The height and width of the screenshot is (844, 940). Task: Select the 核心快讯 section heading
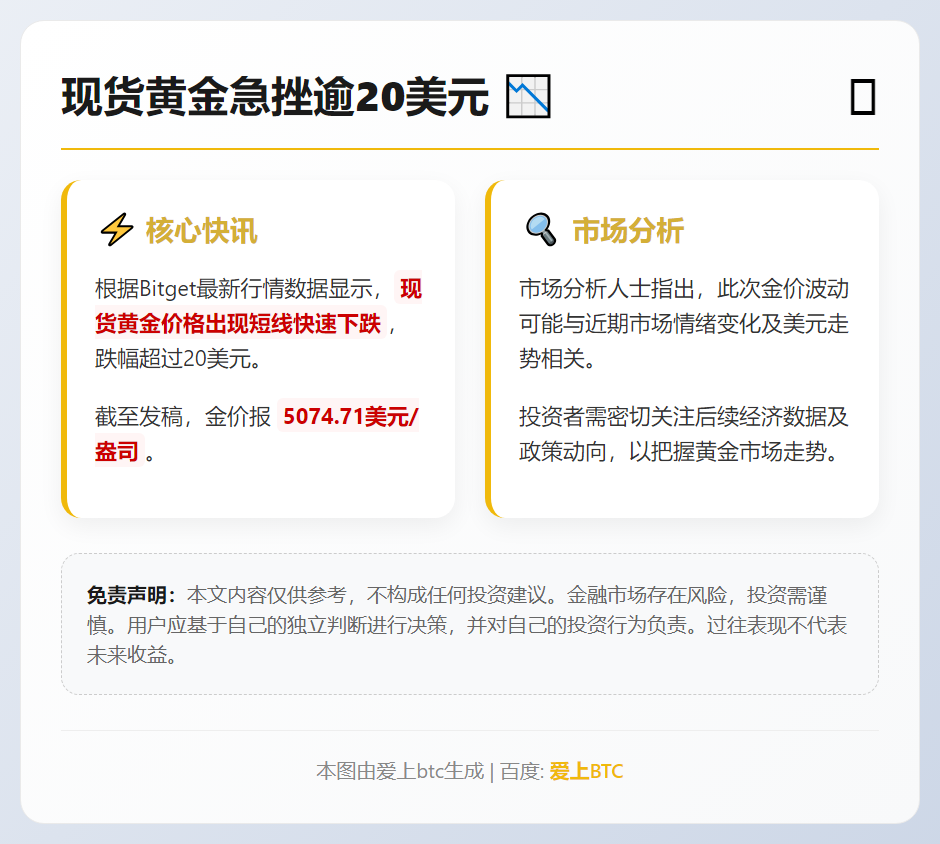(x=202, y=231)
